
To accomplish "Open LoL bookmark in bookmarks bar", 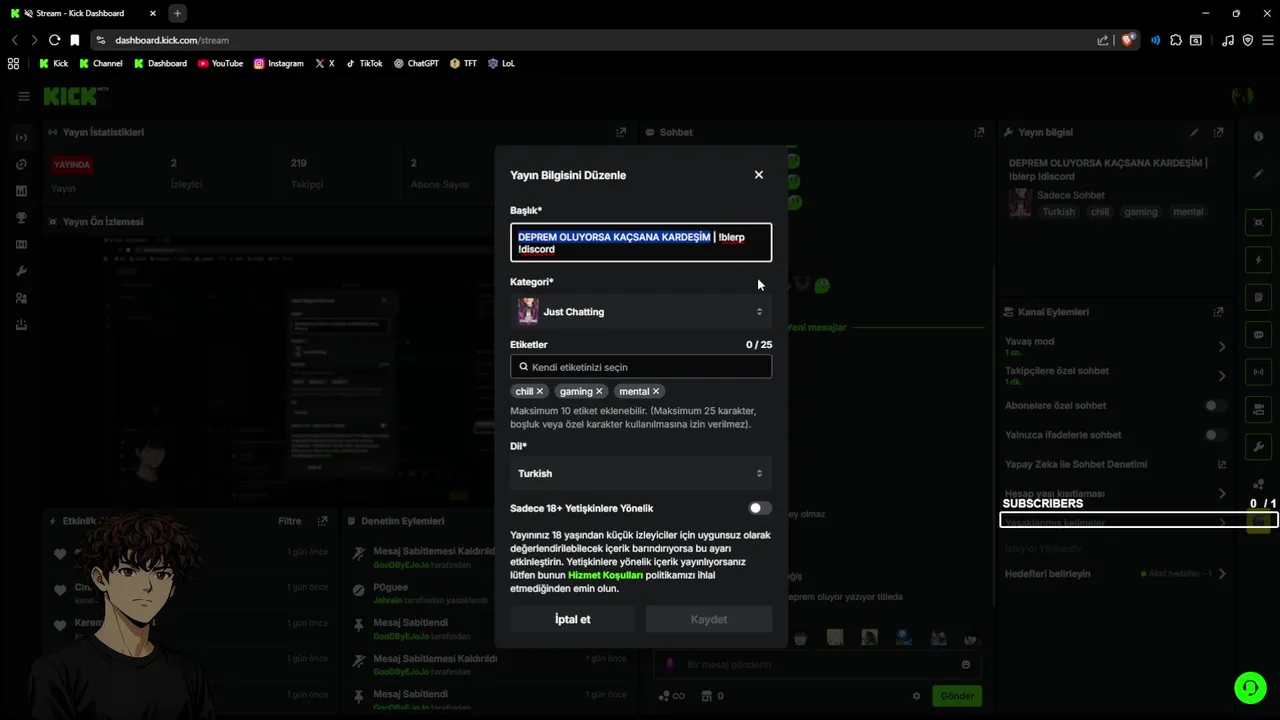I will pyautogui.click(x=501, y=63).
